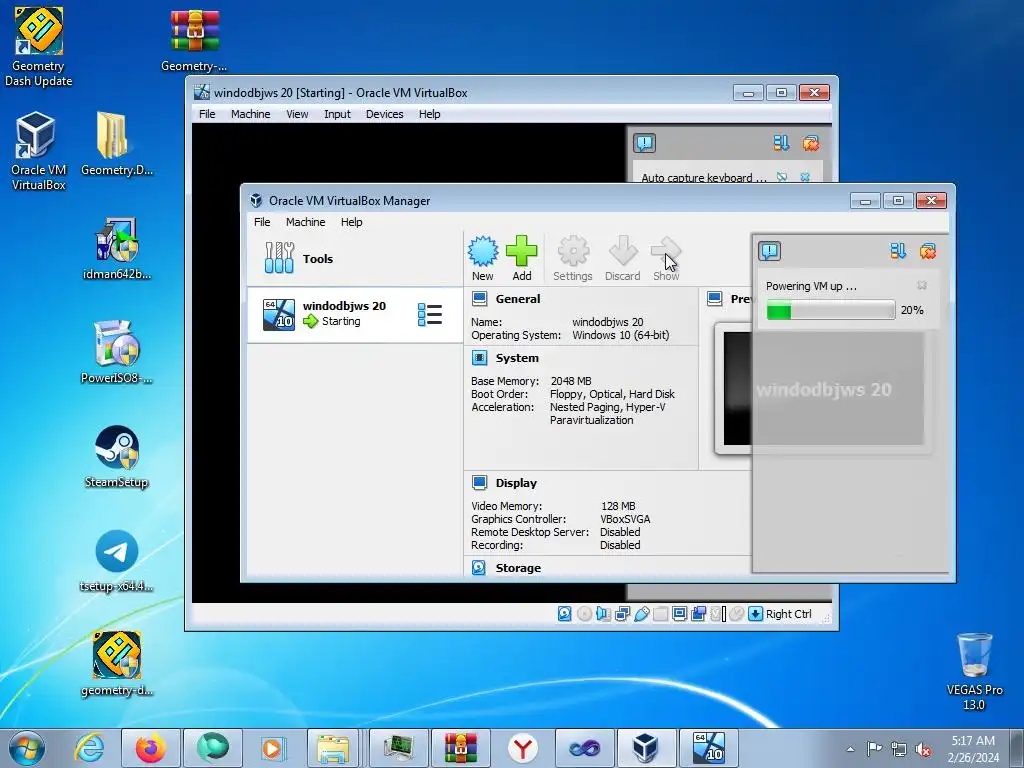Viewport: 1024px width, 768px height.
Task: Select Geometry Dash Update desktop icon
Action: pos(38,47)
